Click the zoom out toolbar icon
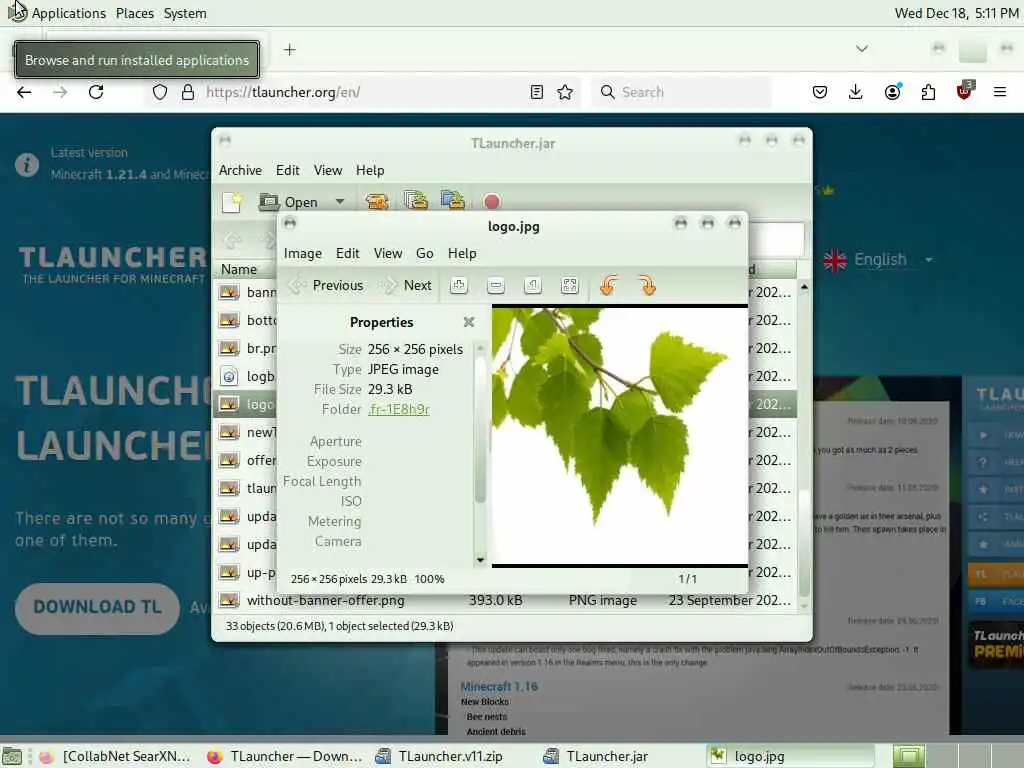This screenshot has width=1024, height=768. [496, 285]
